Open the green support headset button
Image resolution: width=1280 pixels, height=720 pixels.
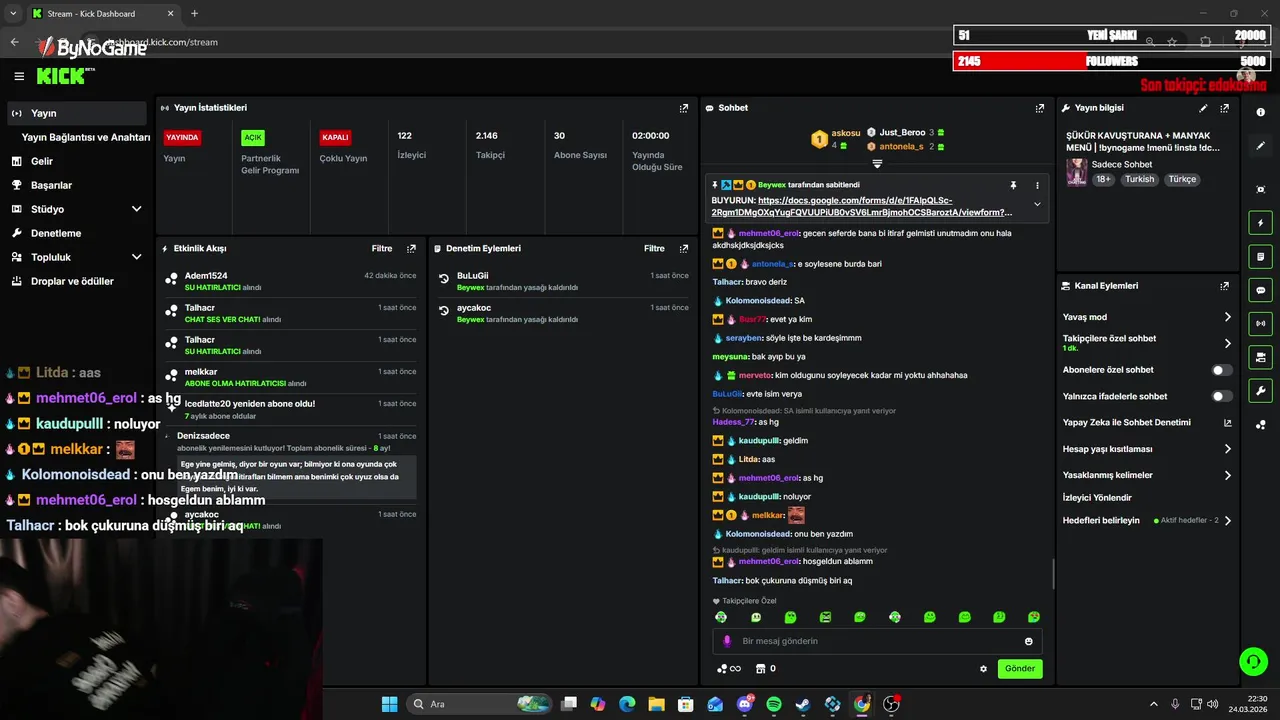coord(1252,661)
